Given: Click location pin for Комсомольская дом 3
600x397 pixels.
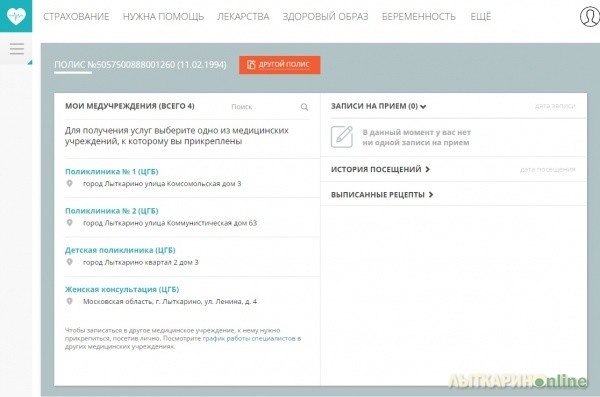Looking at the screenshot, I should pos(69,183).
